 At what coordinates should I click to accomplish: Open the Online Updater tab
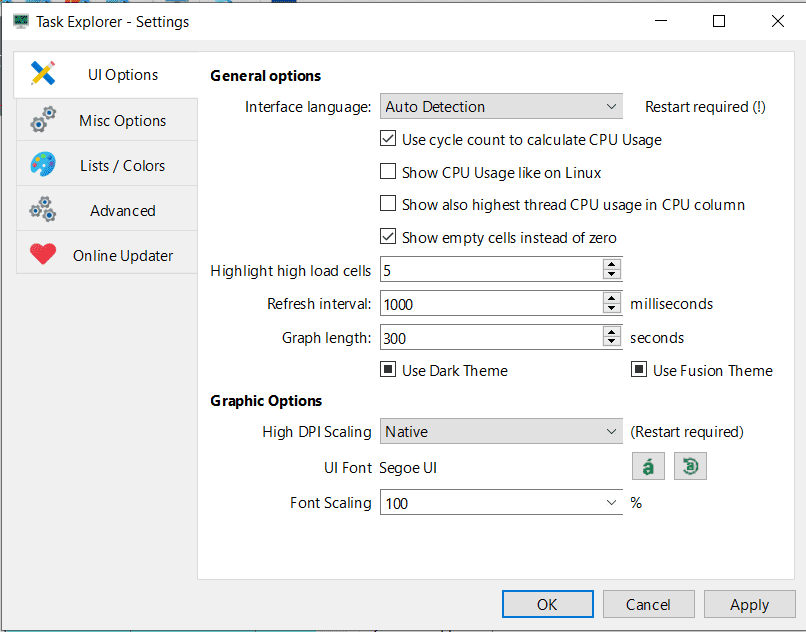(123, 255)
